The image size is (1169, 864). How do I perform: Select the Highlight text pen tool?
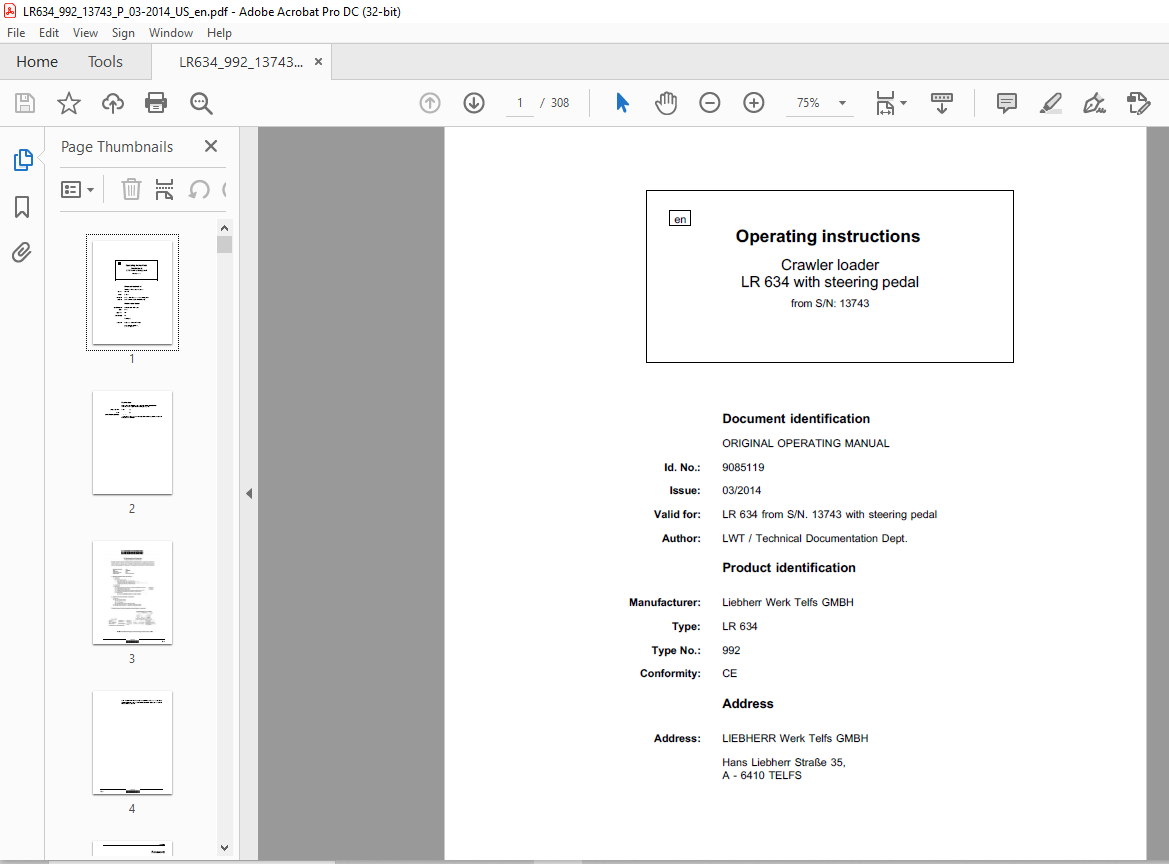point(1050,103)
